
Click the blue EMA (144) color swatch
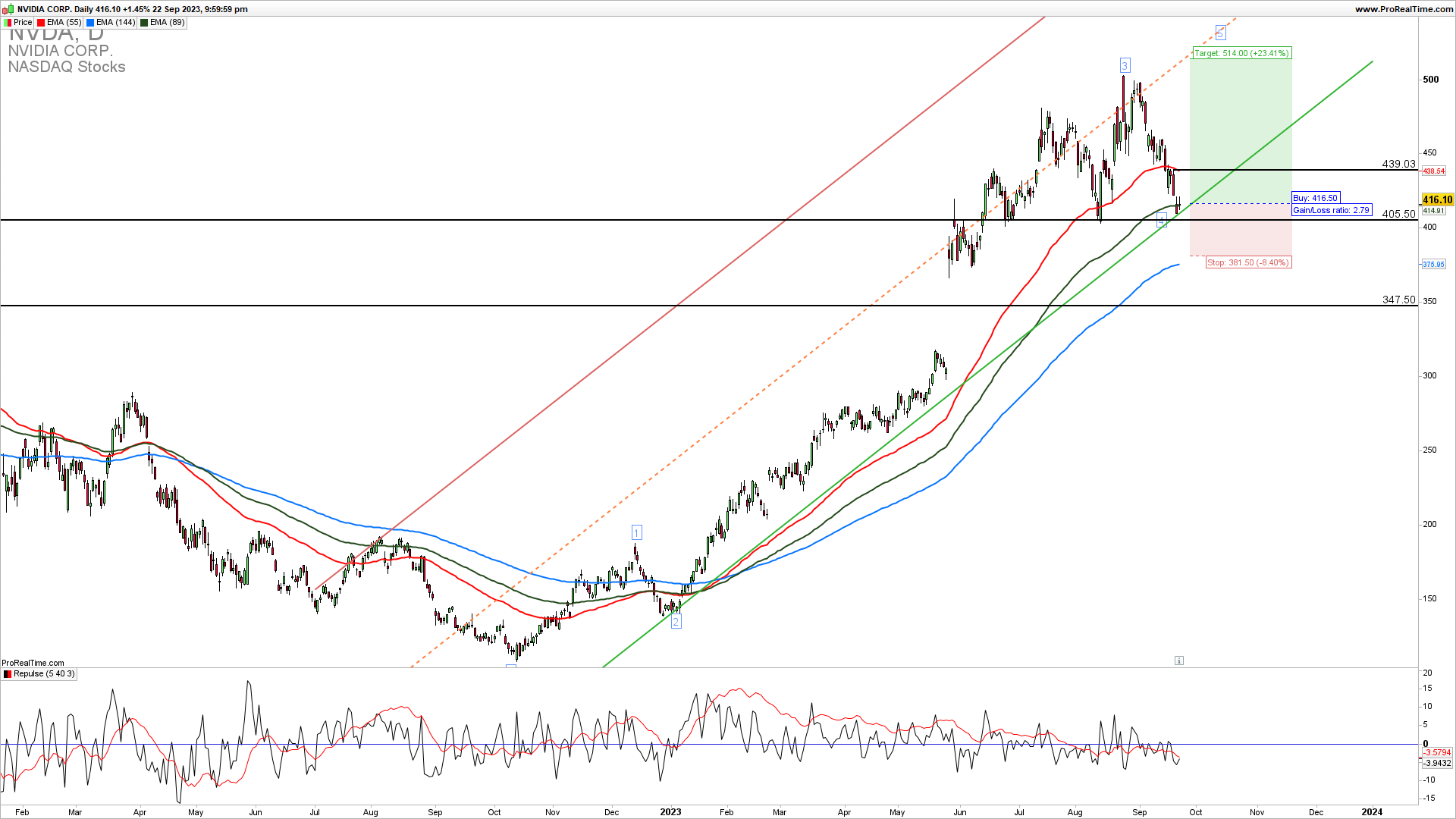click(x=90, y=23)
